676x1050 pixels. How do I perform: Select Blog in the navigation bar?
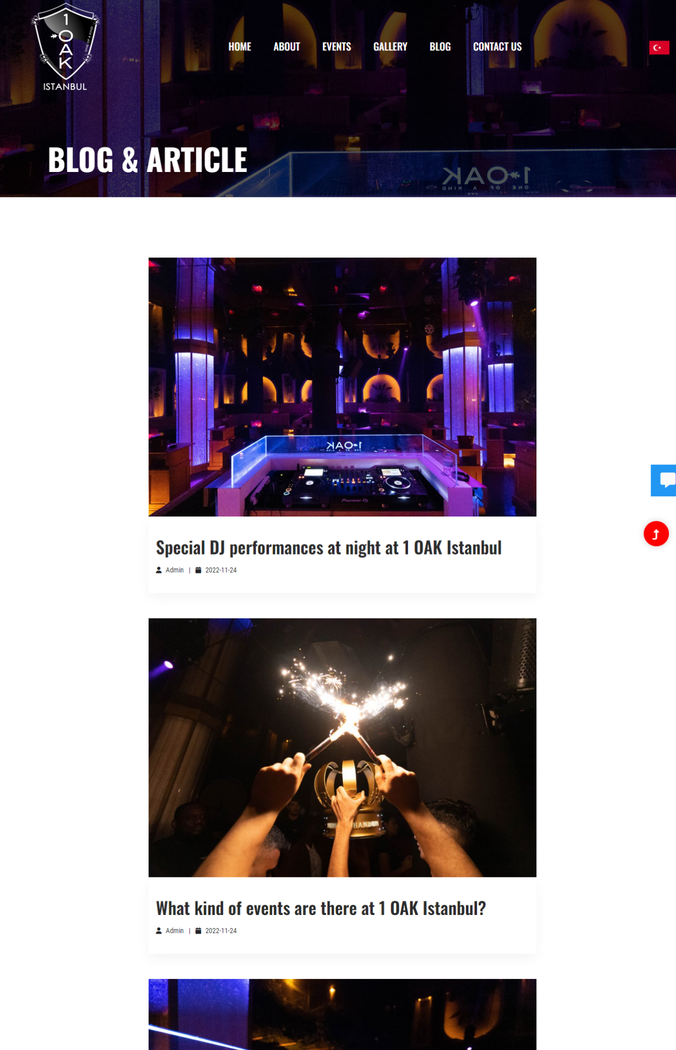[440, 47]
